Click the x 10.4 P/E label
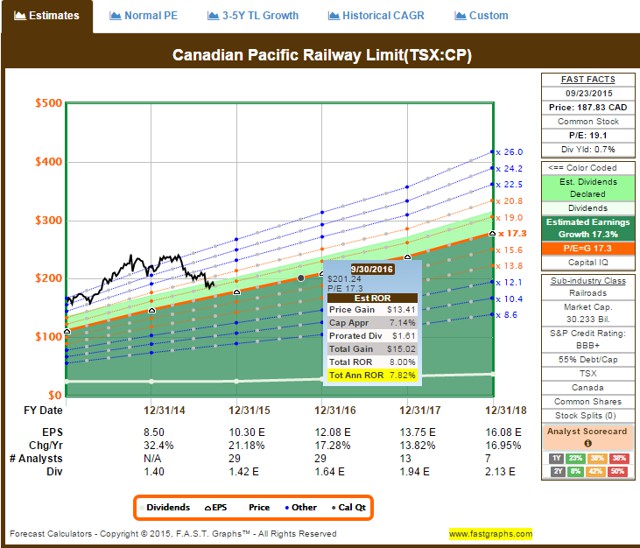Screen dimensions: 640x548 pos(509,299)
